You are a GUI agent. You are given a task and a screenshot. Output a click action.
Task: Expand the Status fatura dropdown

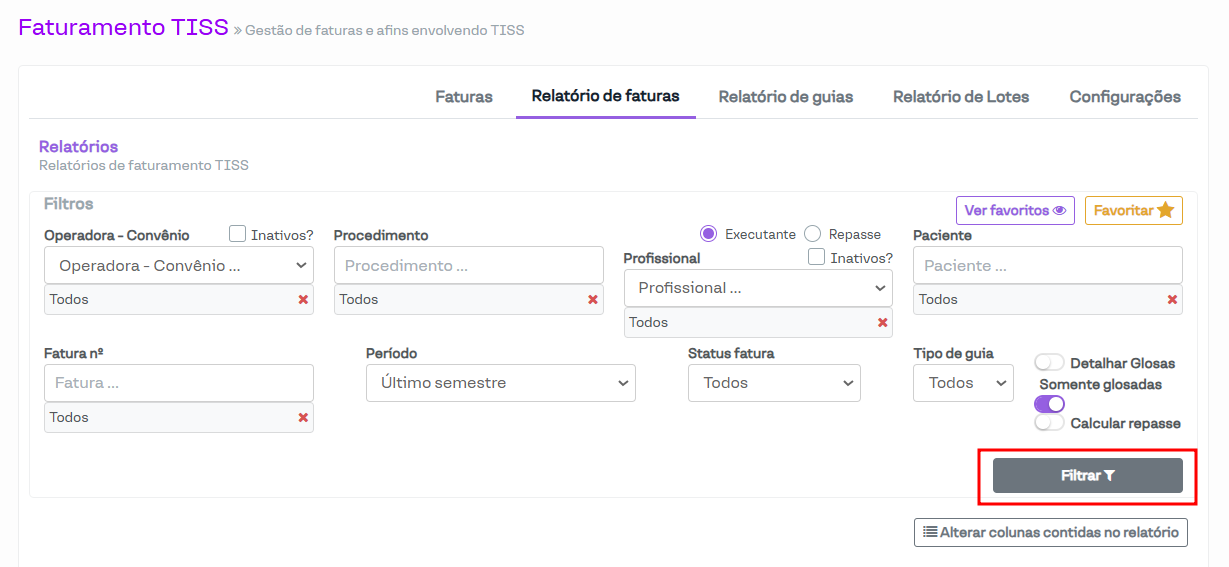click(x=774, y=383)
